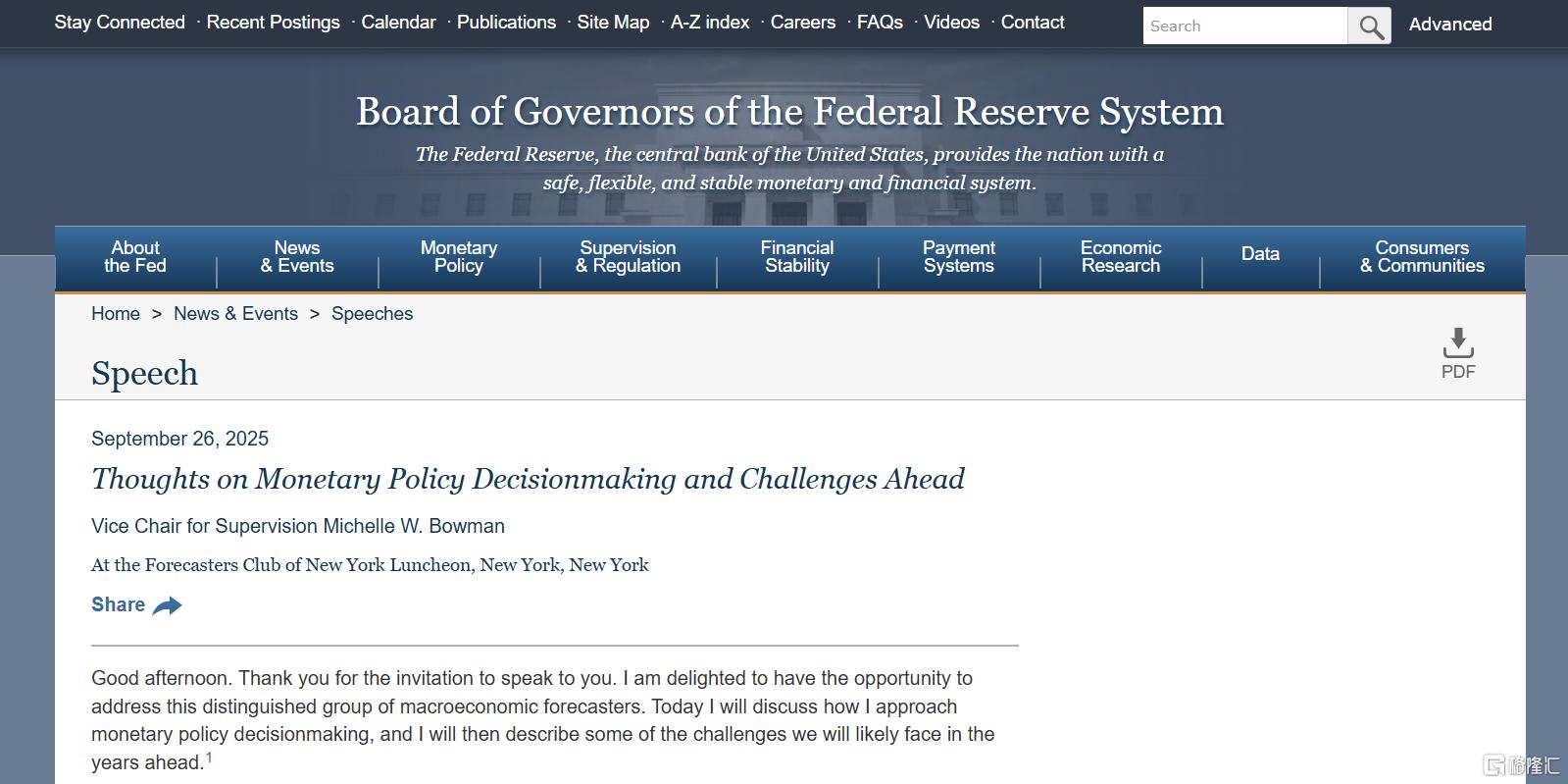Image resolution: width=1568 pixels, height=784 pixels.
Task: Open the About the Fed menu
Action: pyautogui.click(x=135, y=257)
